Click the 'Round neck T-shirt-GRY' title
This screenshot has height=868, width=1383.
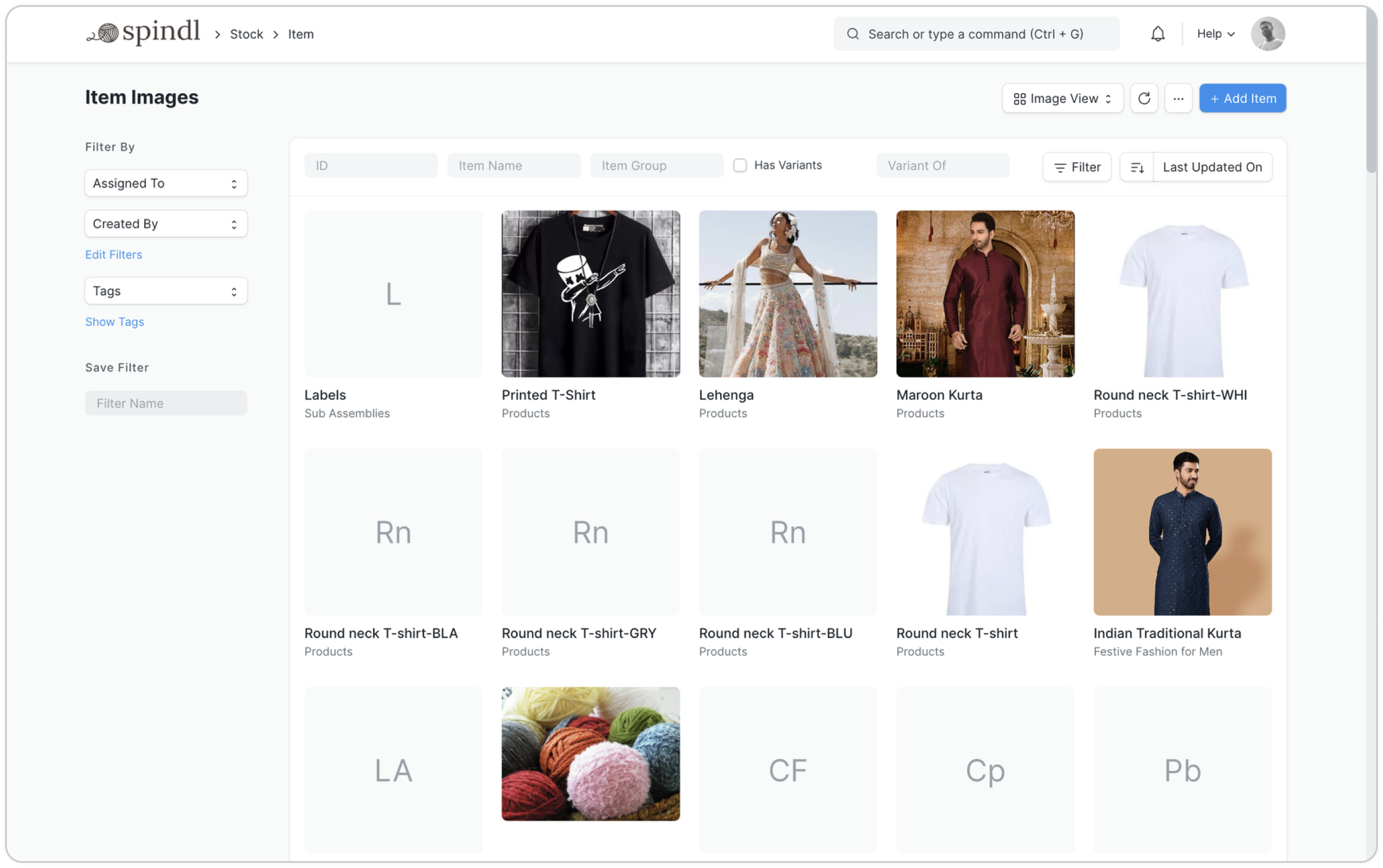(x=579, y=633)
